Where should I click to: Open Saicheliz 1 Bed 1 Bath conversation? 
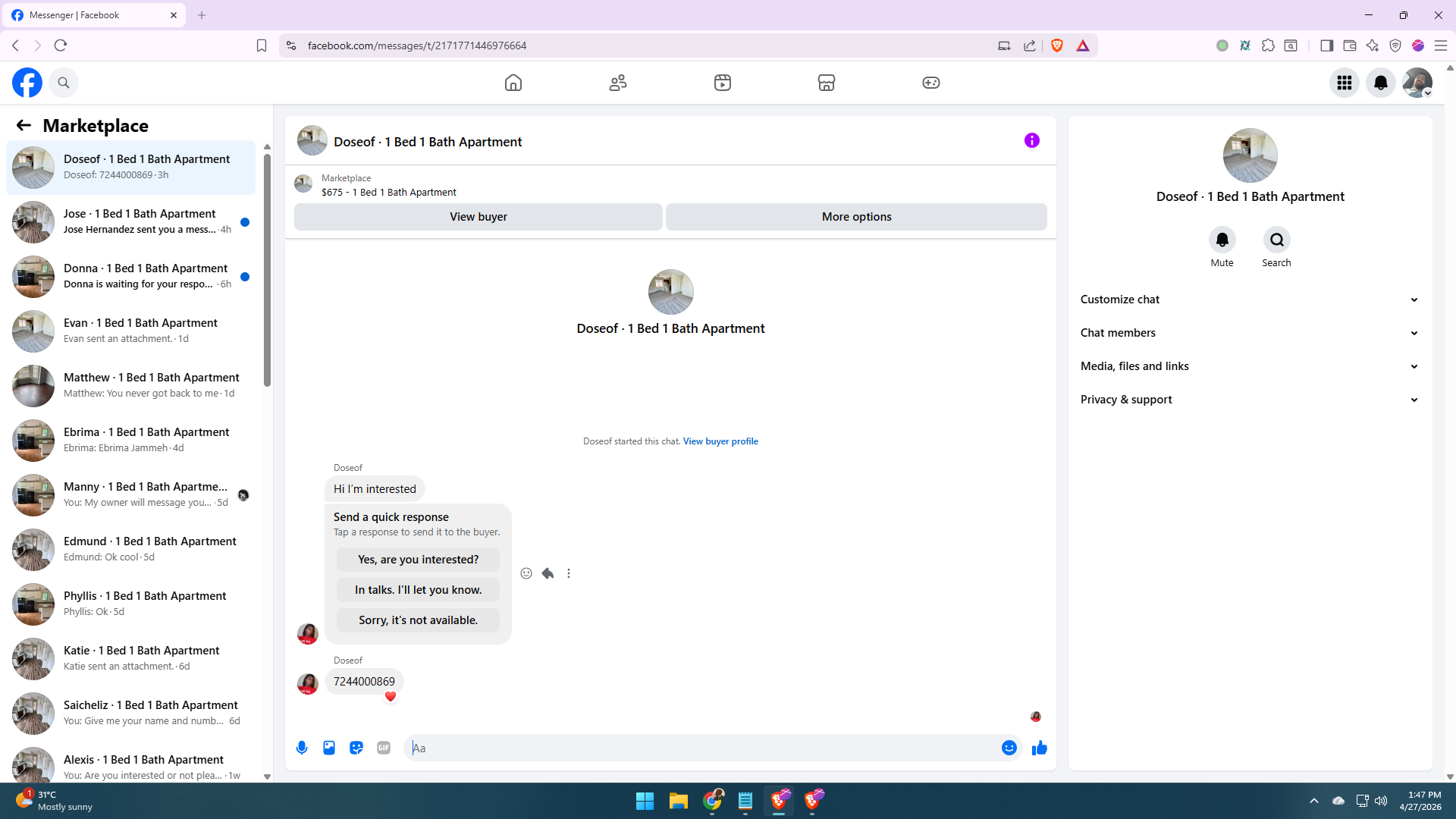coord(130,714)
